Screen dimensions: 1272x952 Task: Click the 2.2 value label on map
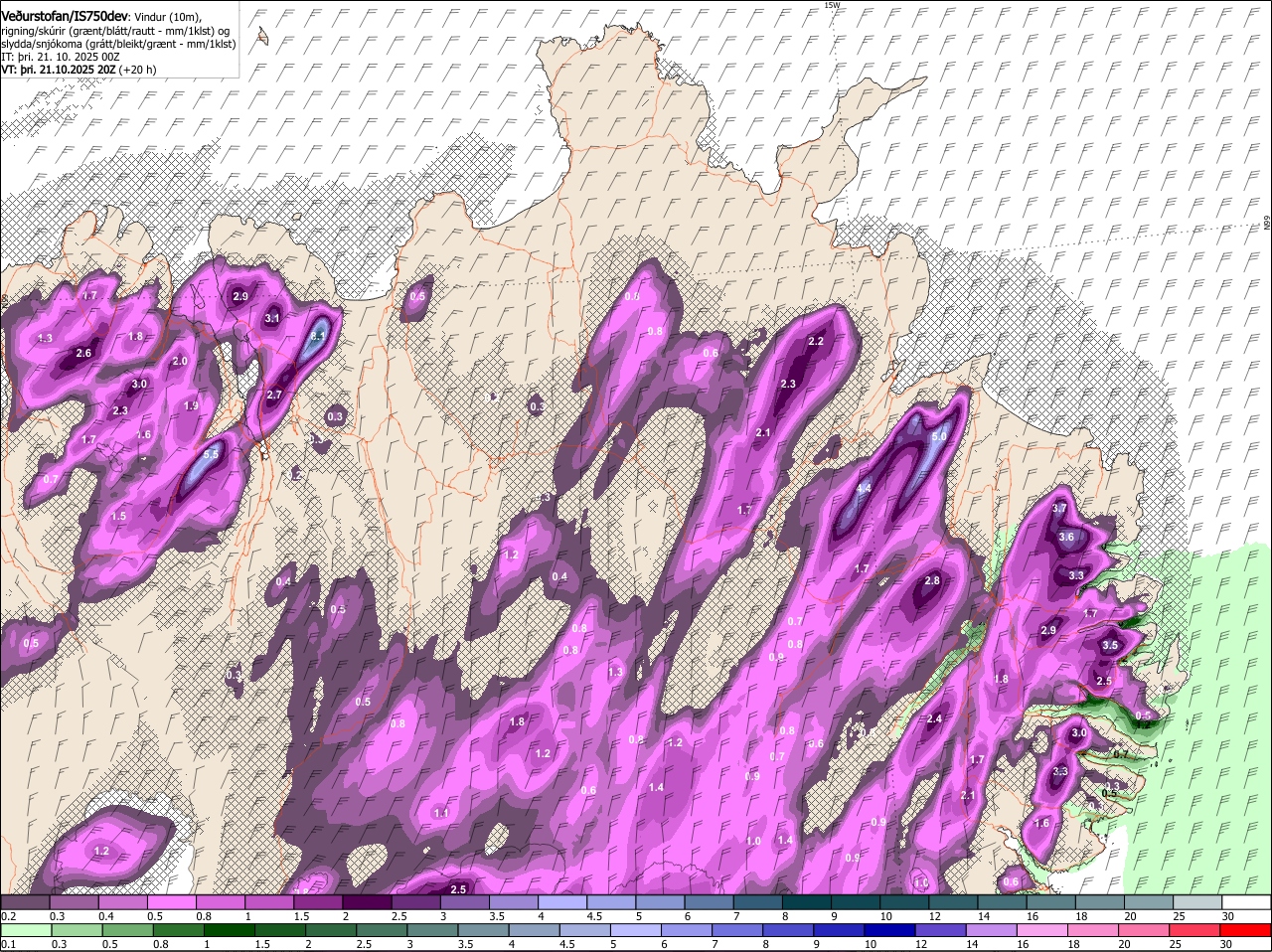click(816, 341)
